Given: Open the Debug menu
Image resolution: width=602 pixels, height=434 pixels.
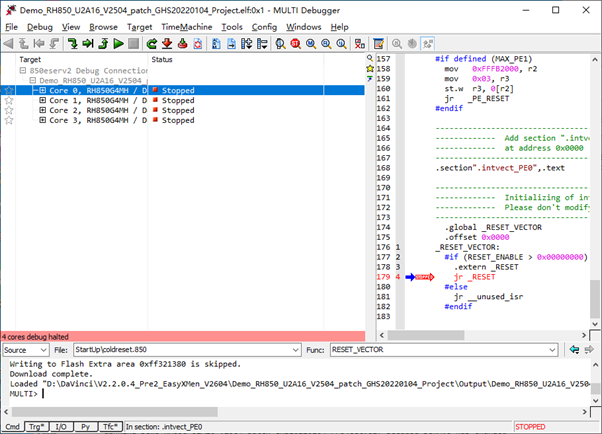Looking at the screenshot, I should 40,27.
